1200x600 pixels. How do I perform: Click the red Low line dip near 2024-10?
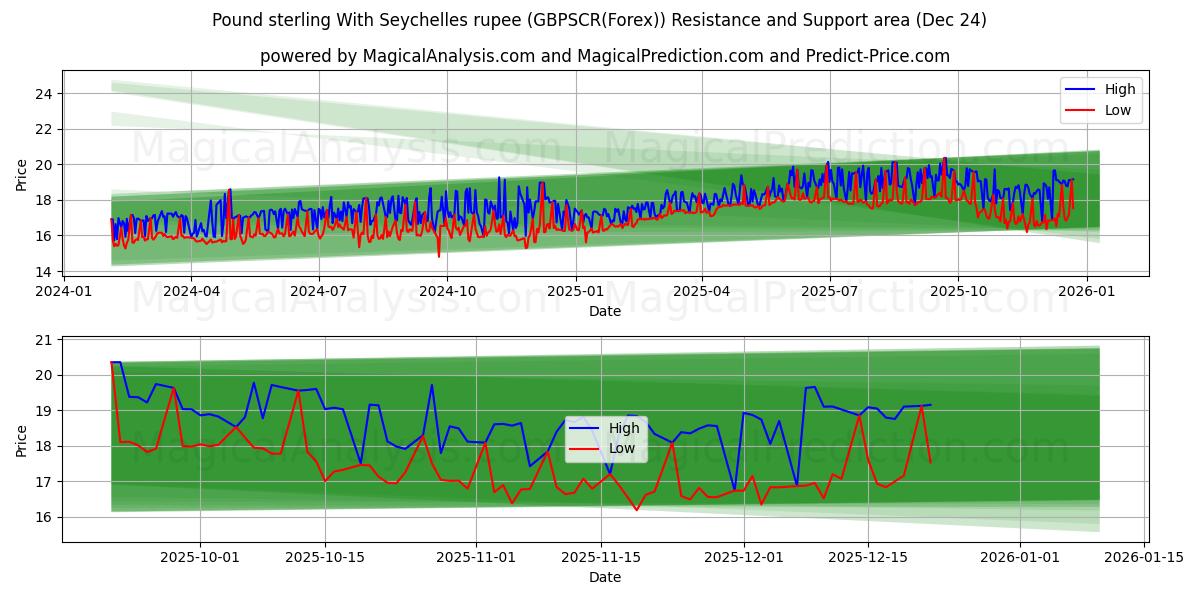[437, 257]
